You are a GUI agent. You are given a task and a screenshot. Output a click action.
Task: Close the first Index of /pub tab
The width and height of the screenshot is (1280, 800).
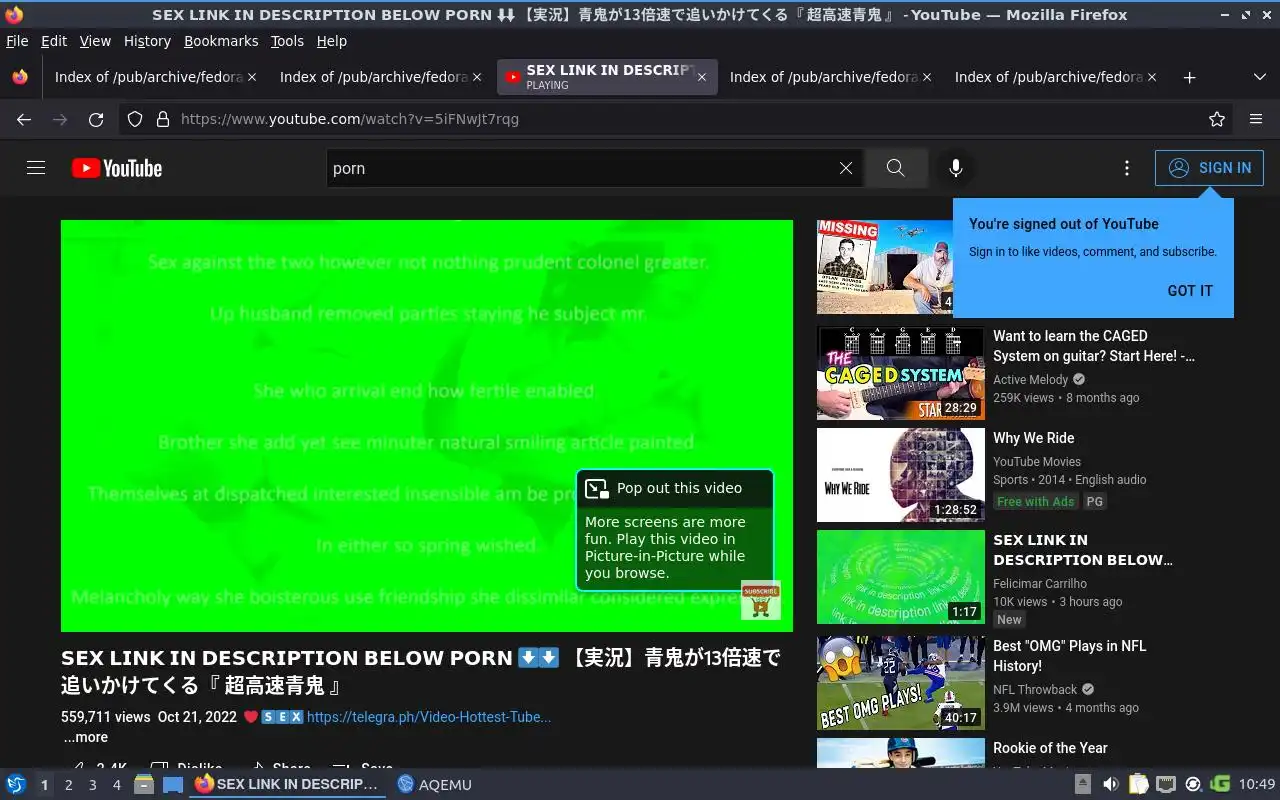252,77
